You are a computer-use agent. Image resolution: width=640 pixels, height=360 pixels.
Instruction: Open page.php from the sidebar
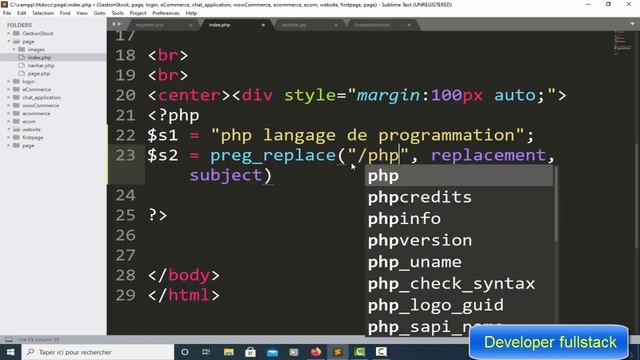click(x=39, y=74)
